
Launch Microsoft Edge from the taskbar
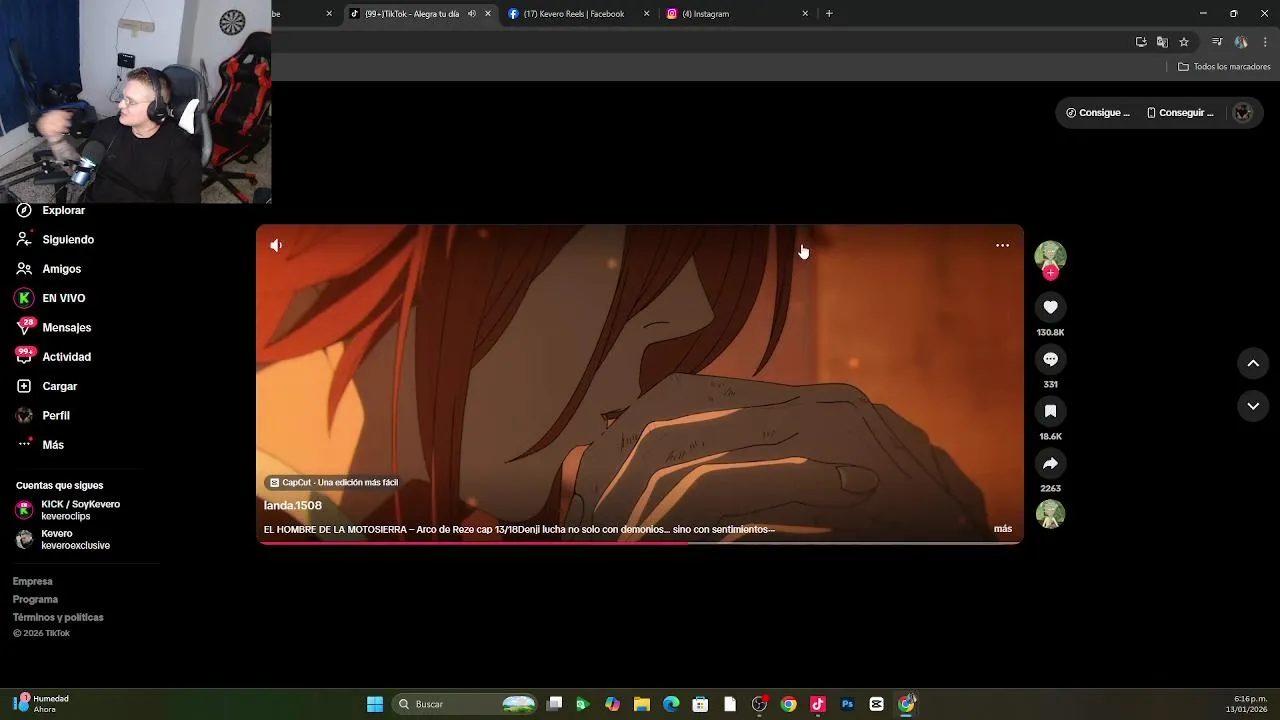pos(671,704)
